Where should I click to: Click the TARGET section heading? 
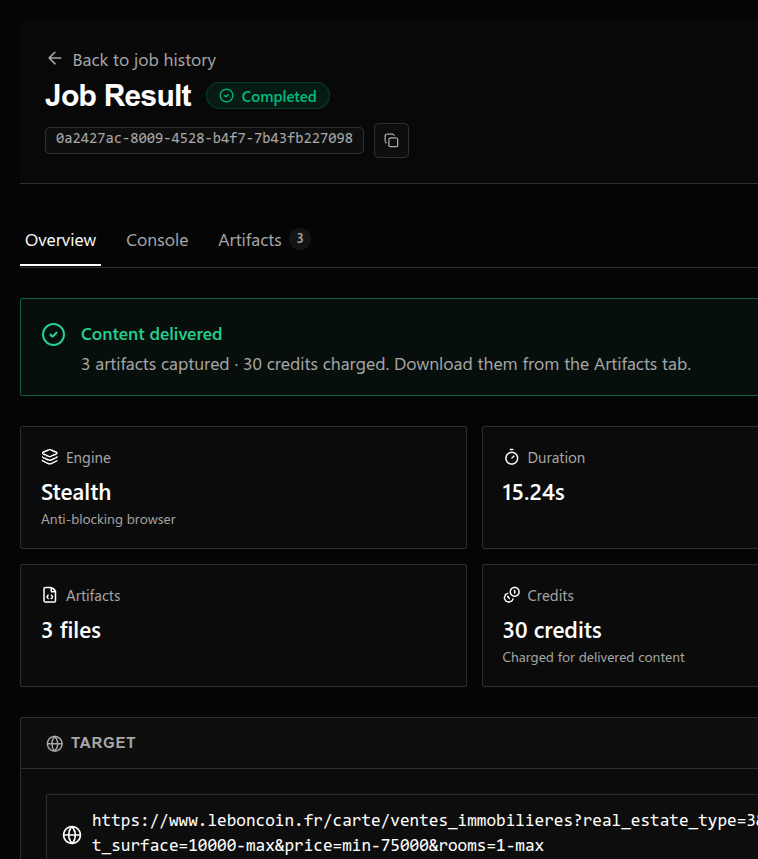(103, 743)
